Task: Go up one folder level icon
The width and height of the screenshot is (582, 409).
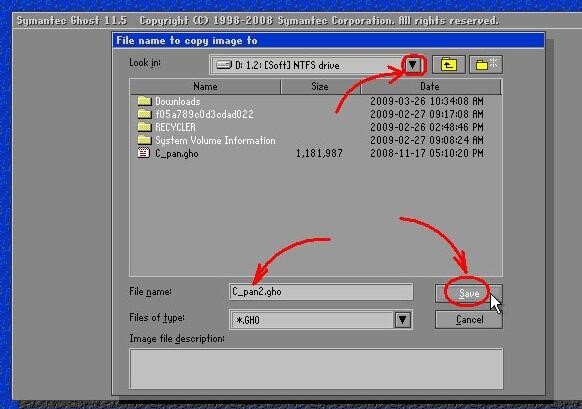Action: [448, 65]
